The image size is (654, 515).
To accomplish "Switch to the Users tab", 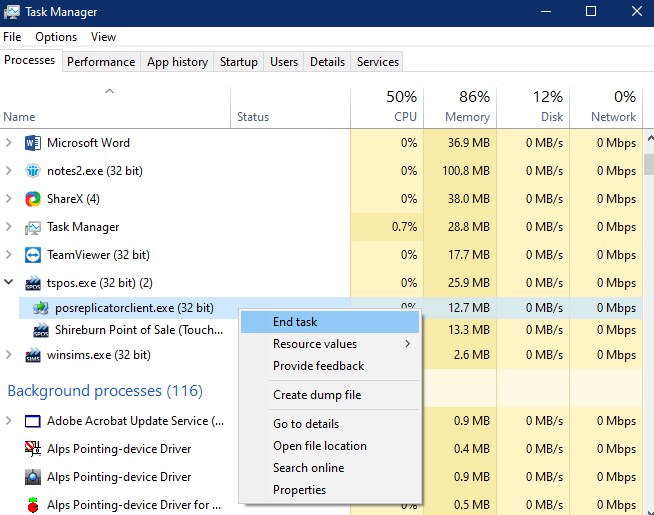I will pyautogui.click(x=284, y=62).
